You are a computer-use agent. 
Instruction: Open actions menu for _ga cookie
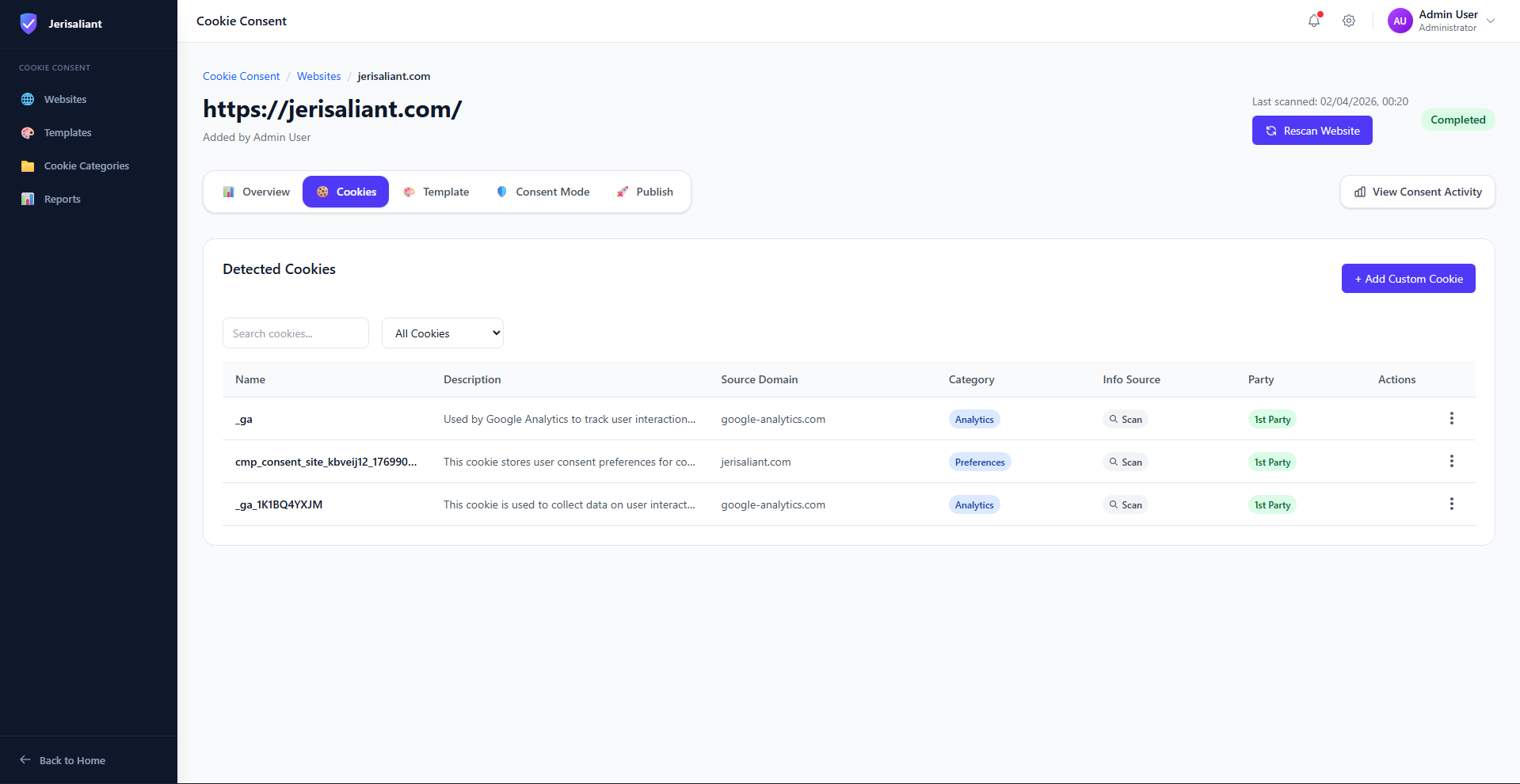(x=1451, y=419)
